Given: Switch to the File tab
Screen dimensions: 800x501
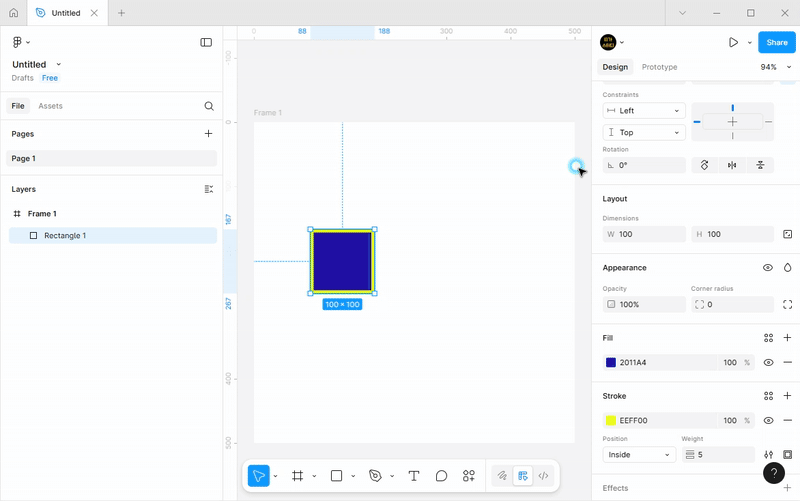Looking at the screenshot, I should pyautogui.click(x=18, y=106).
